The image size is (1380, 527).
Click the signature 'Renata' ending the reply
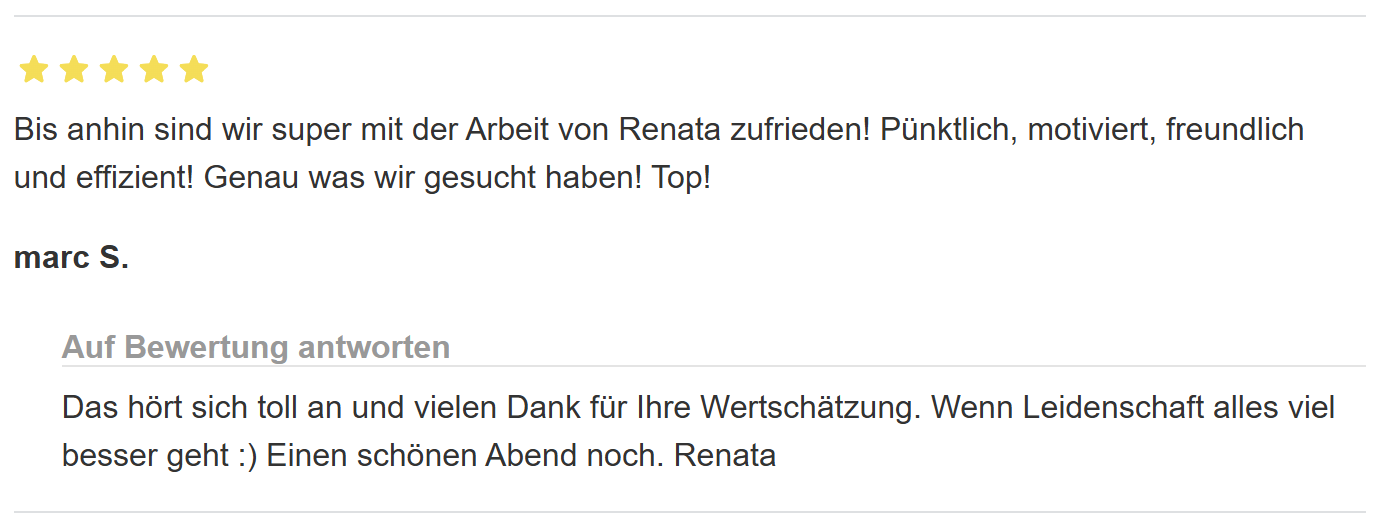(x=725, y=456)
